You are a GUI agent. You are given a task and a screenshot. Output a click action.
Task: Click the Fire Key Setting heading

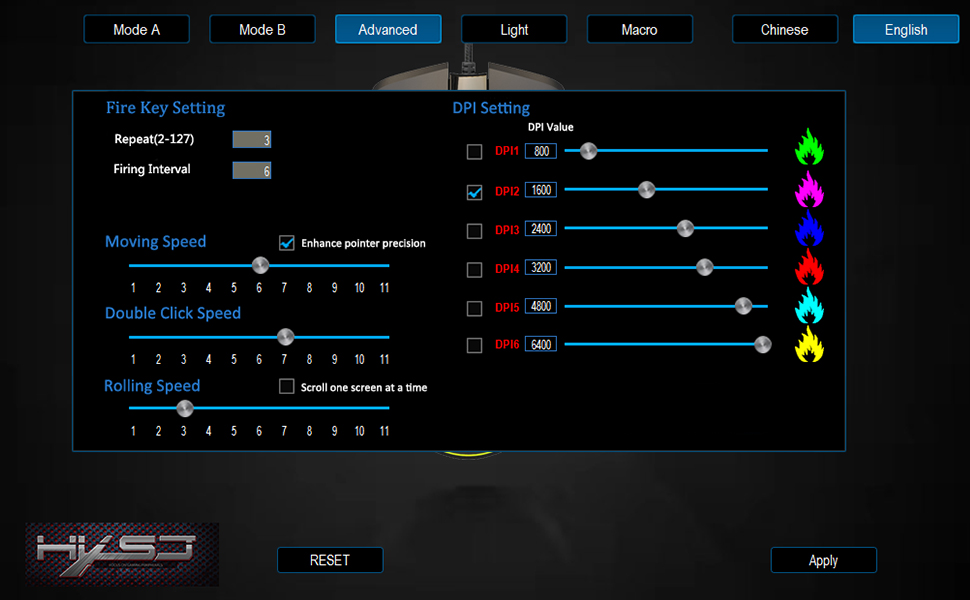(x=165, y=108)
